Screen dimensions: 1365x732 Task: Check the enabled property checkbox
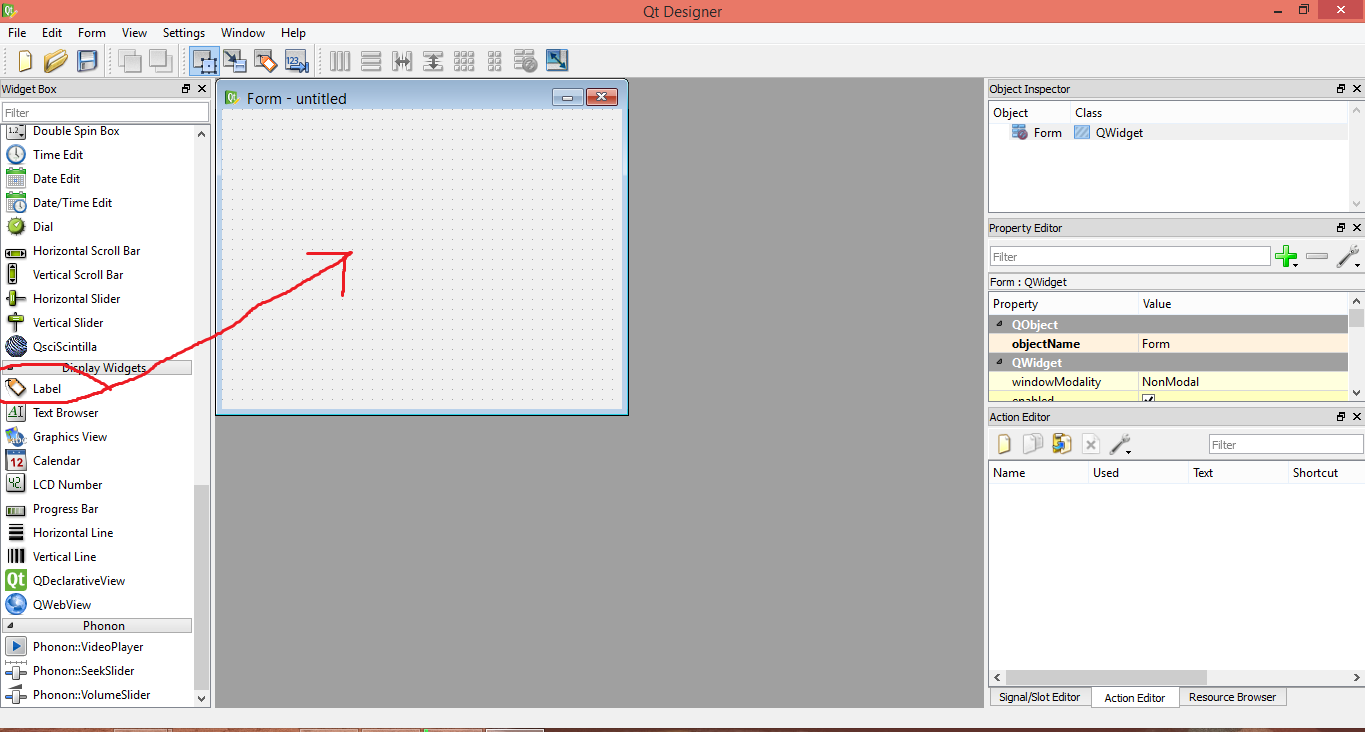(1150, 397)
